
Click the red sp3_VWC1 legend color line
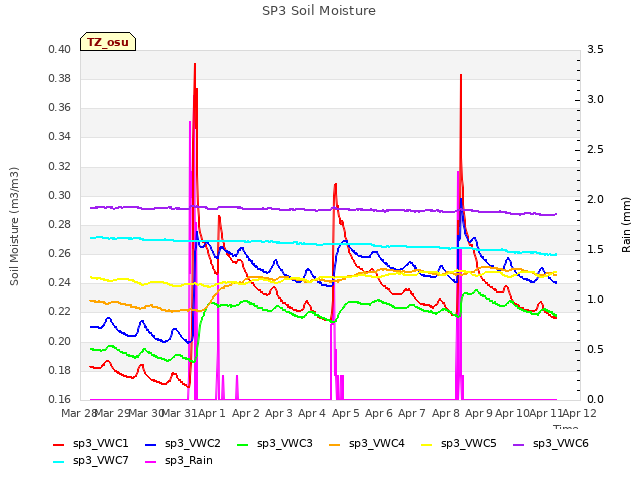59,444
